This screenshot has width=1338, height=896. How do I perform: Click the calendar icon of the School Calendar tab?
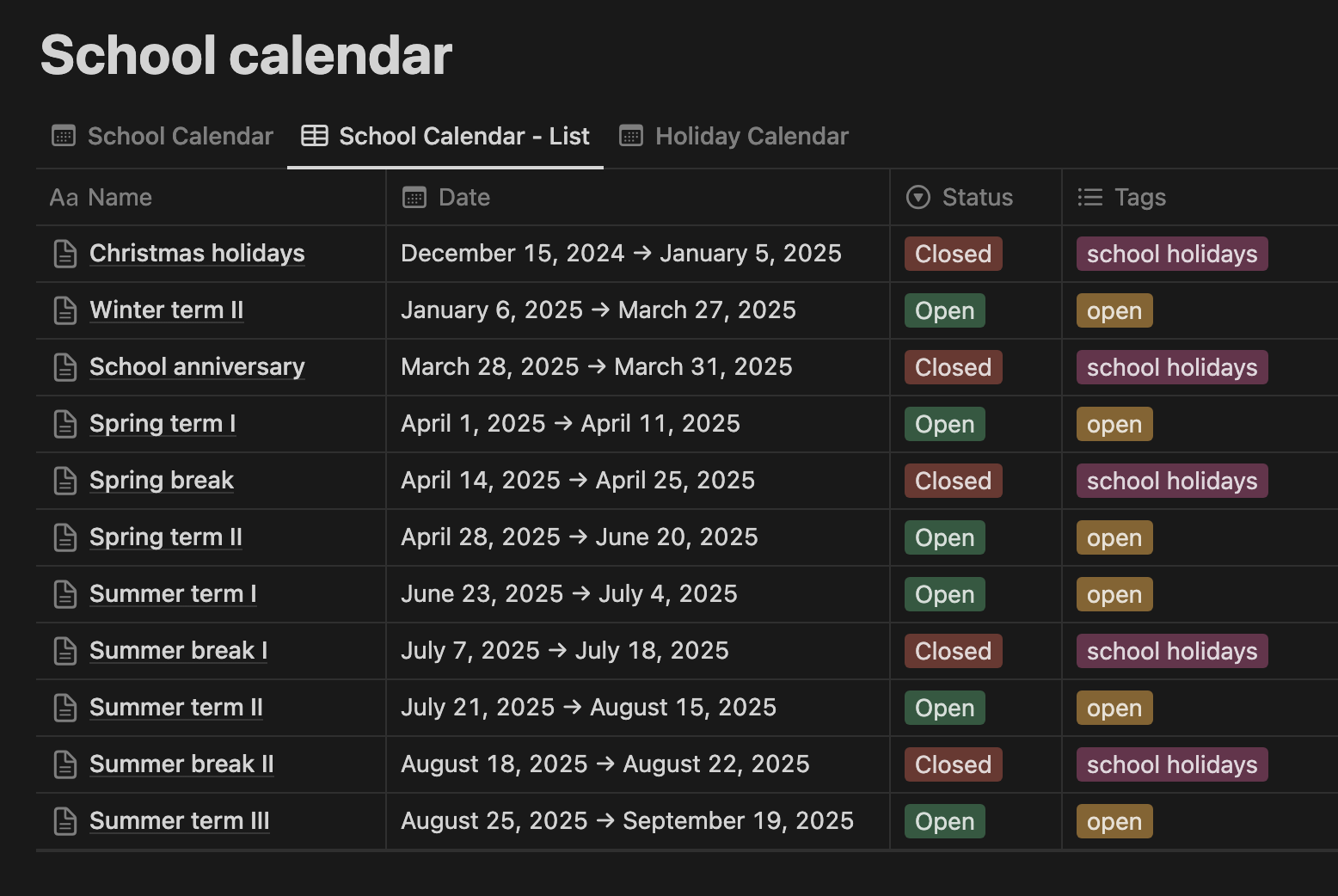click(64, 136)
